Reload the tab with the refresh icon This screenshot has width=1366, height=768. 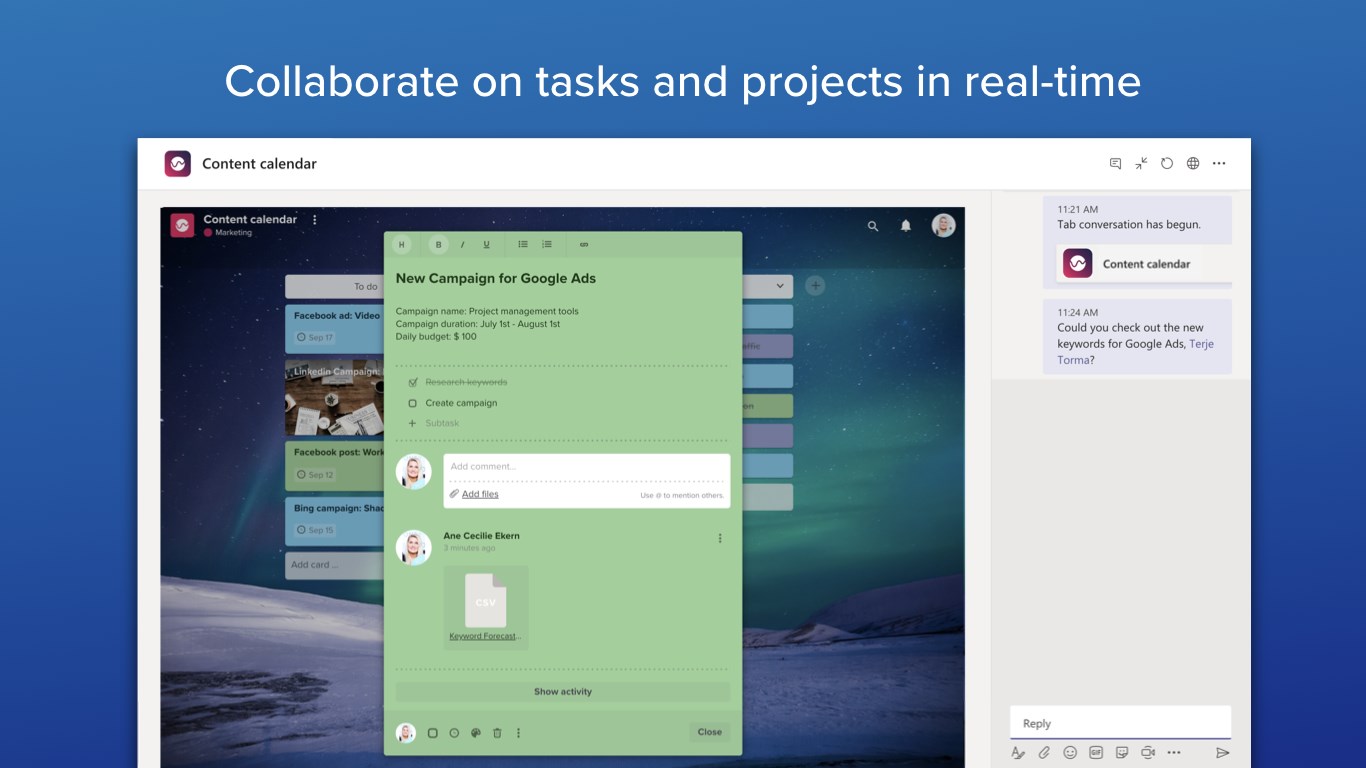pyautogui.click(x=1167, y=163)
